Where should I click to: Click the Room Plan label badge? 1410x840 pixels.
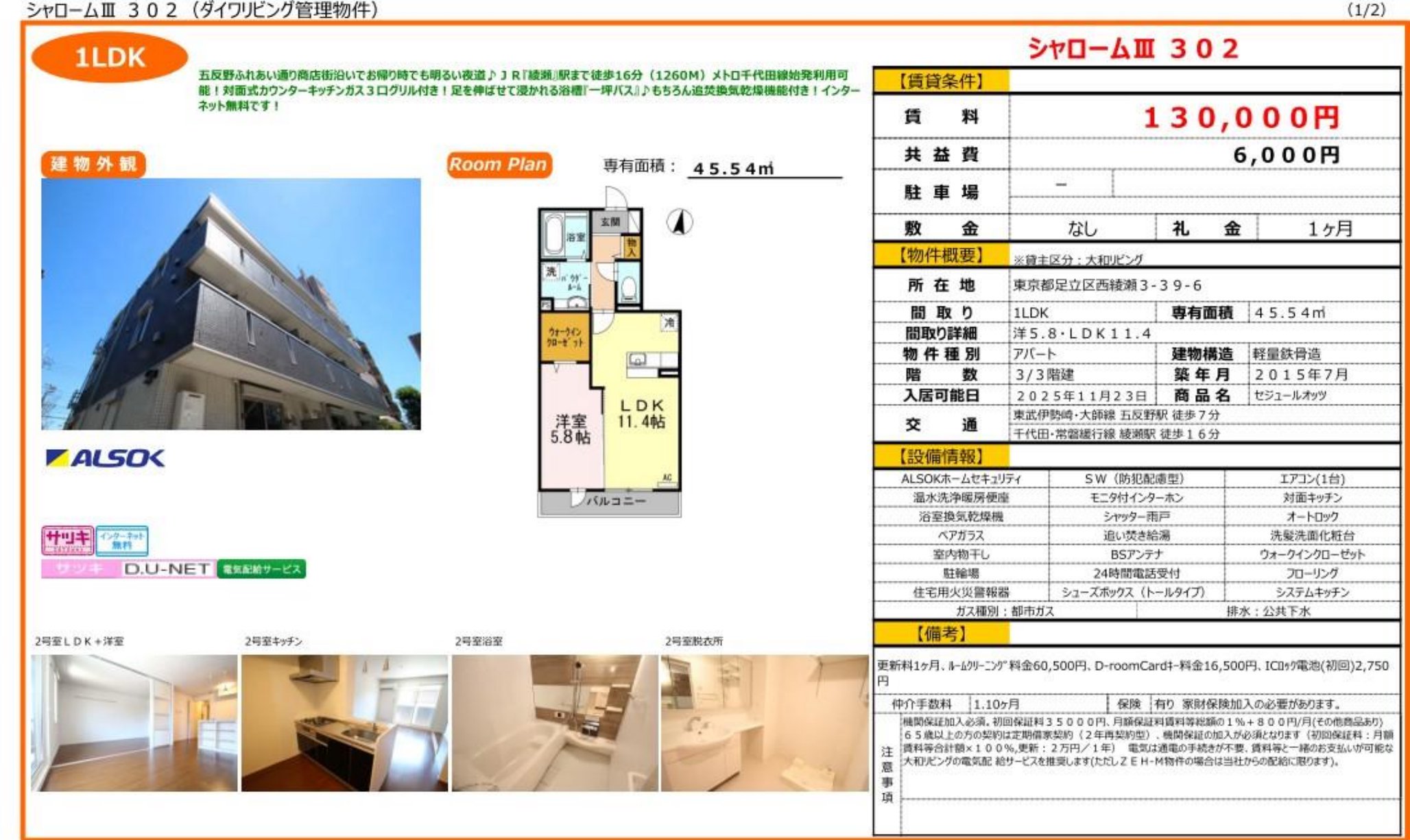499,165
